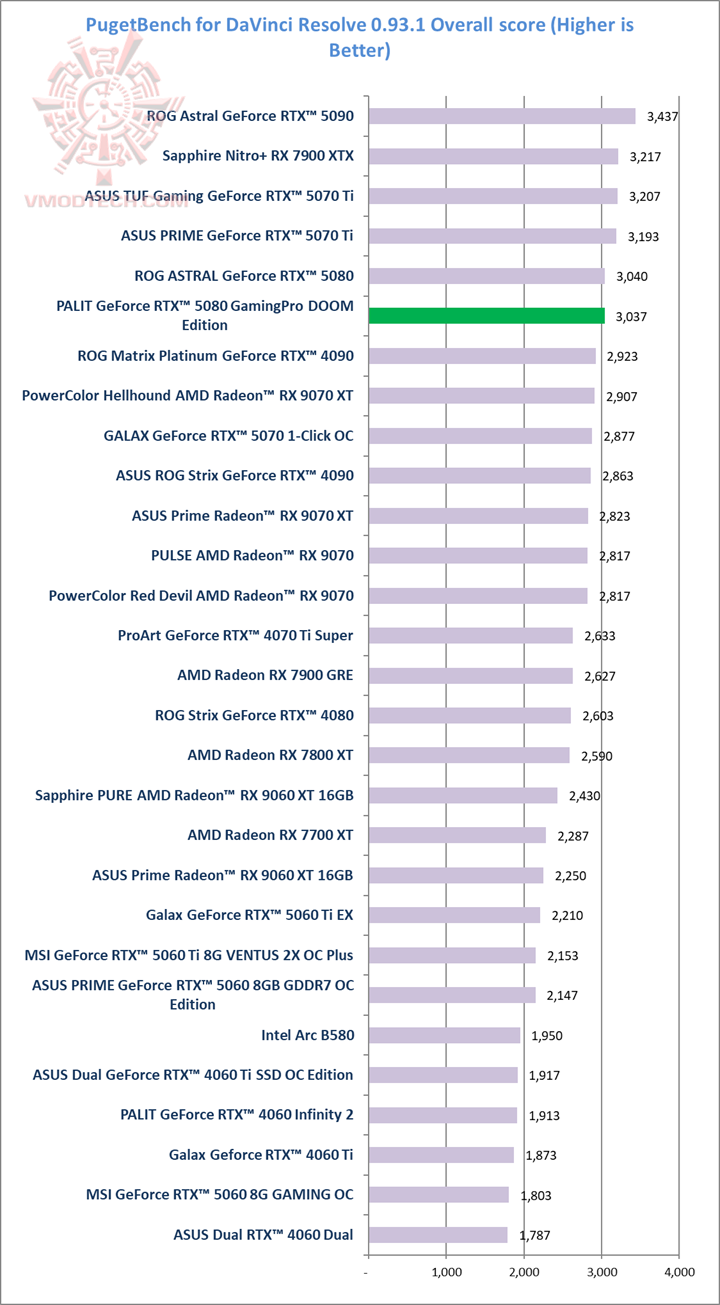Select 'ASUS TUF Gaming GeForce RTX™ 5070 Ti' label
The height and width of the screenshot is (1305, 720).
[x=219, y=196]
